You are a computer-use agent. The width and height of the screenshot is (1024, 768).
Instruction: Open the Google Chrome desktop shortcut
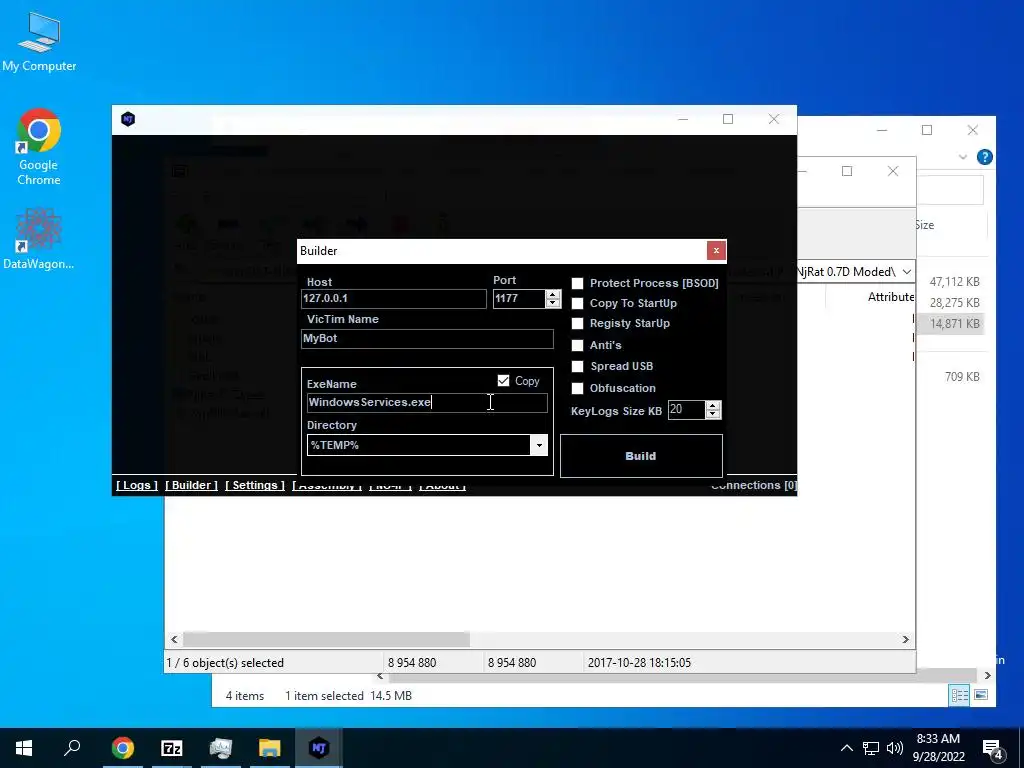click(39, 146)
